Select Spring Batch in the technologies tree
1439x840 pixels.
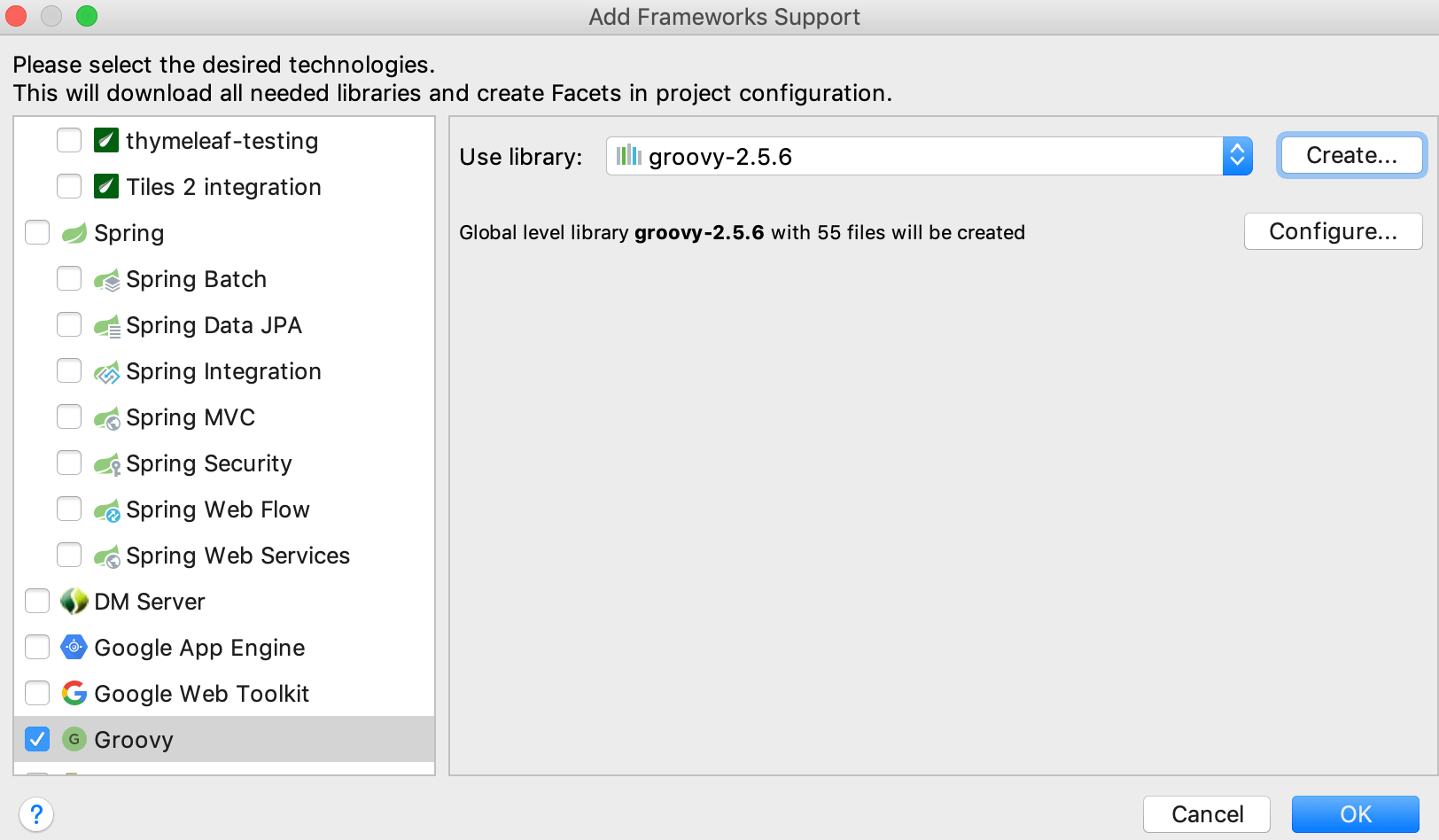click(x=196, y=278)
